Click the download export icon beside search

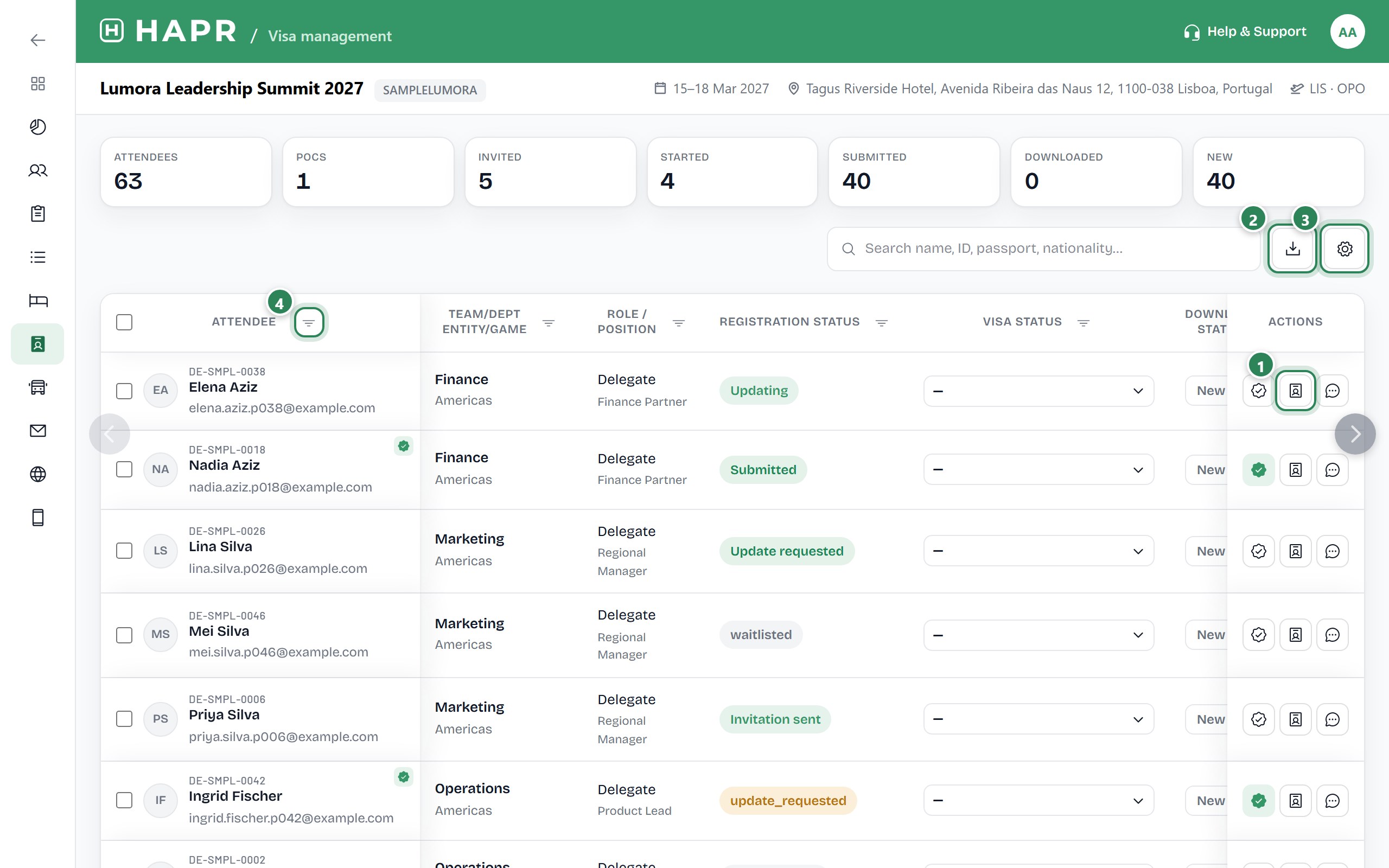pyautogui.click(x=1292, y=248)
